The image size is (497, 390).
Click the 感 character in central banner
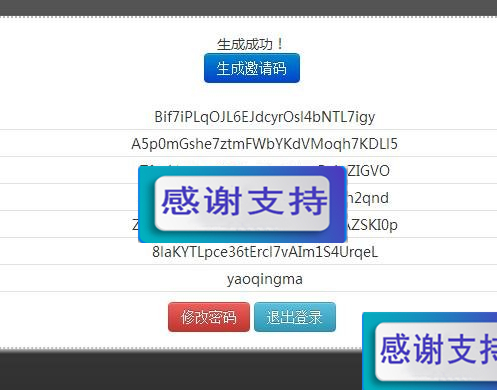(180, 200)
